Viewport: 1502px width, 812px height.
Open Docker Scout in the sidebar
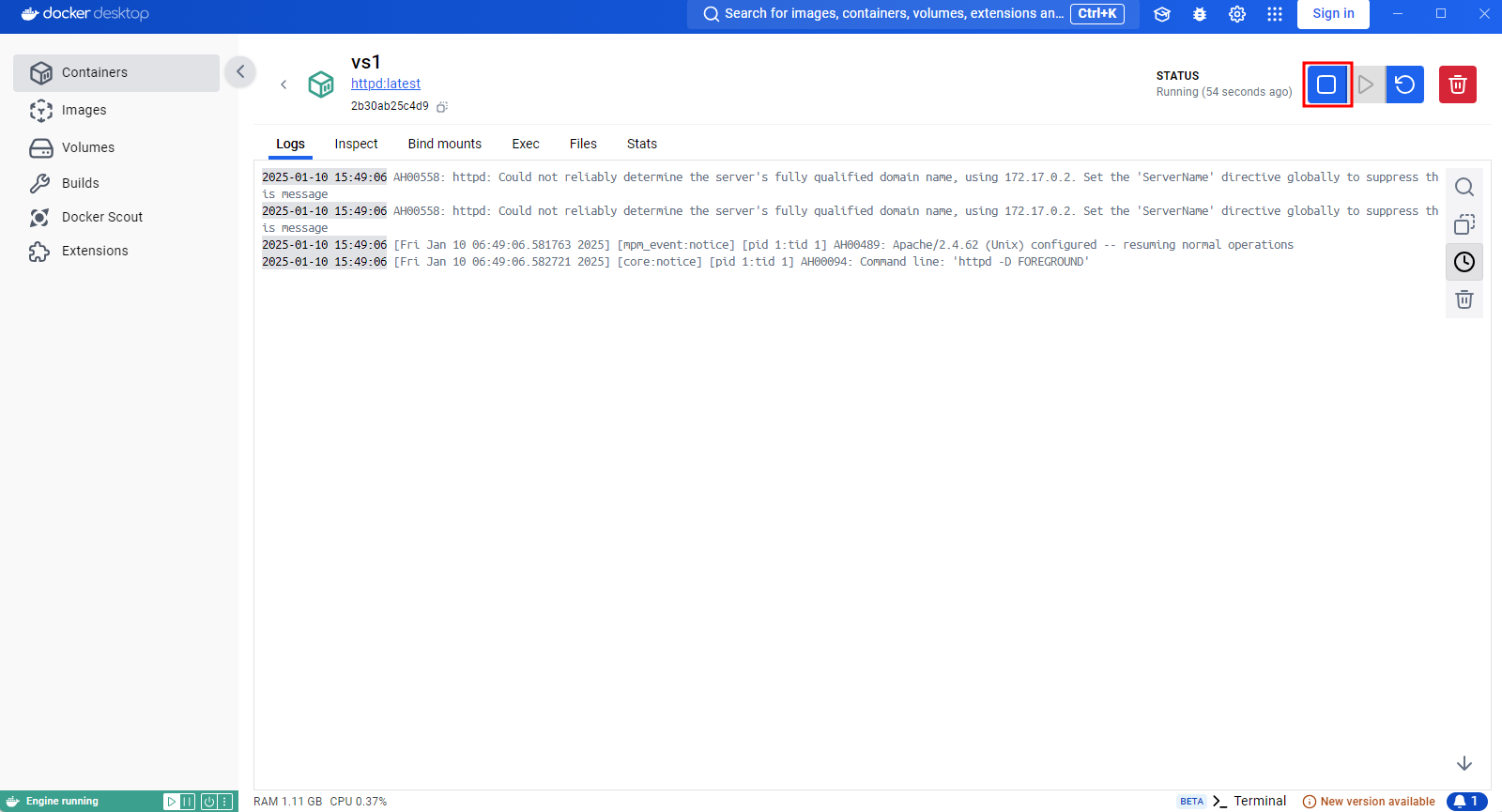point(116,217)
